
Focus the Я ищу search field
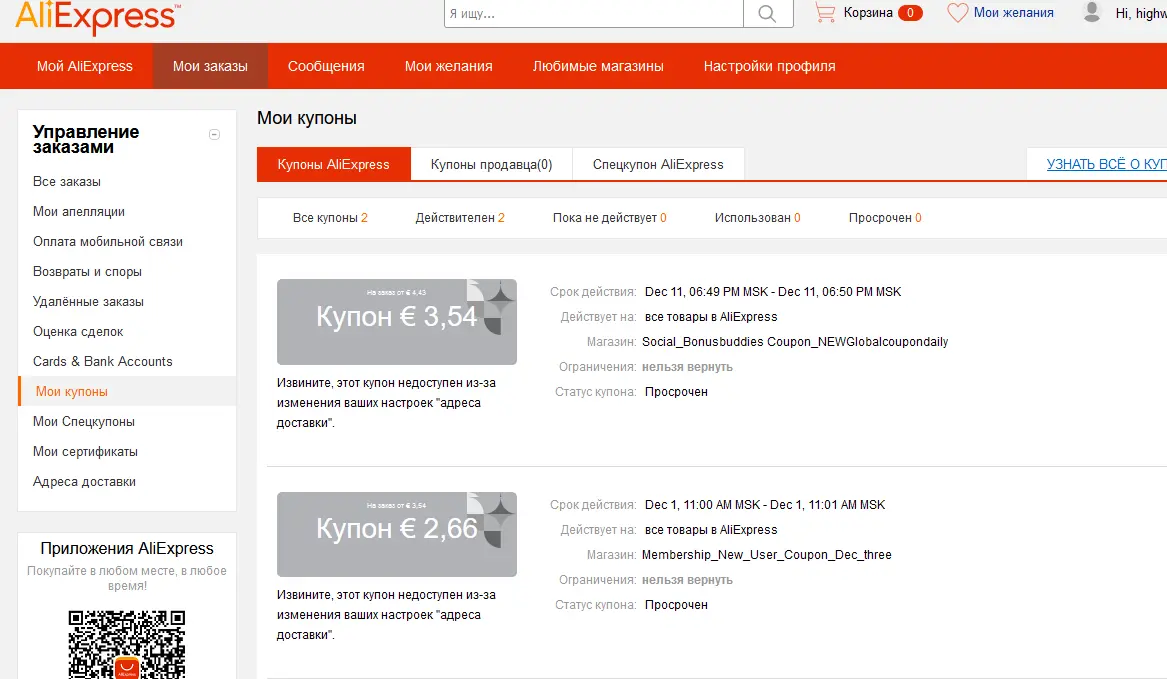594,13
